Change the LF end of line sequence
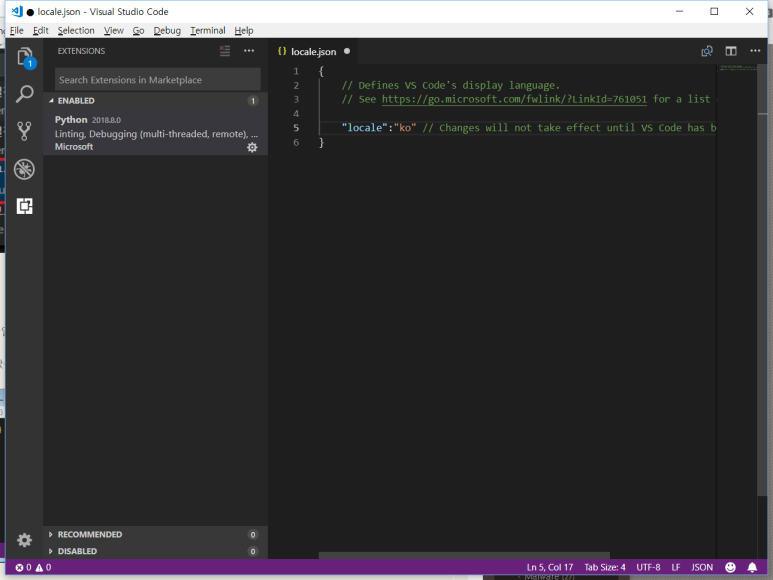Viewport: 773px width, 580px height. click(676, 567)
